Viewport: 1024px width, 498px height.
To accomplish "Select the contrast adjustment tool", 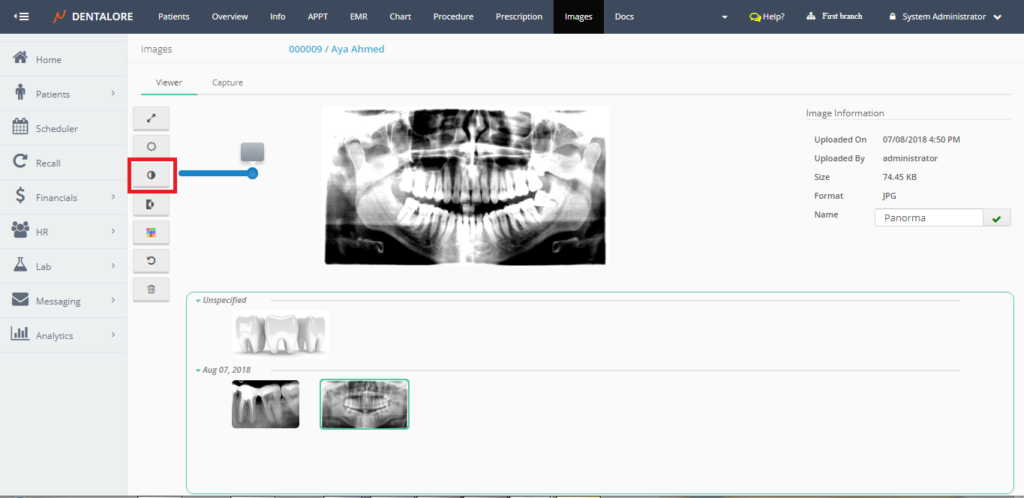I will [x=151, y=175].
